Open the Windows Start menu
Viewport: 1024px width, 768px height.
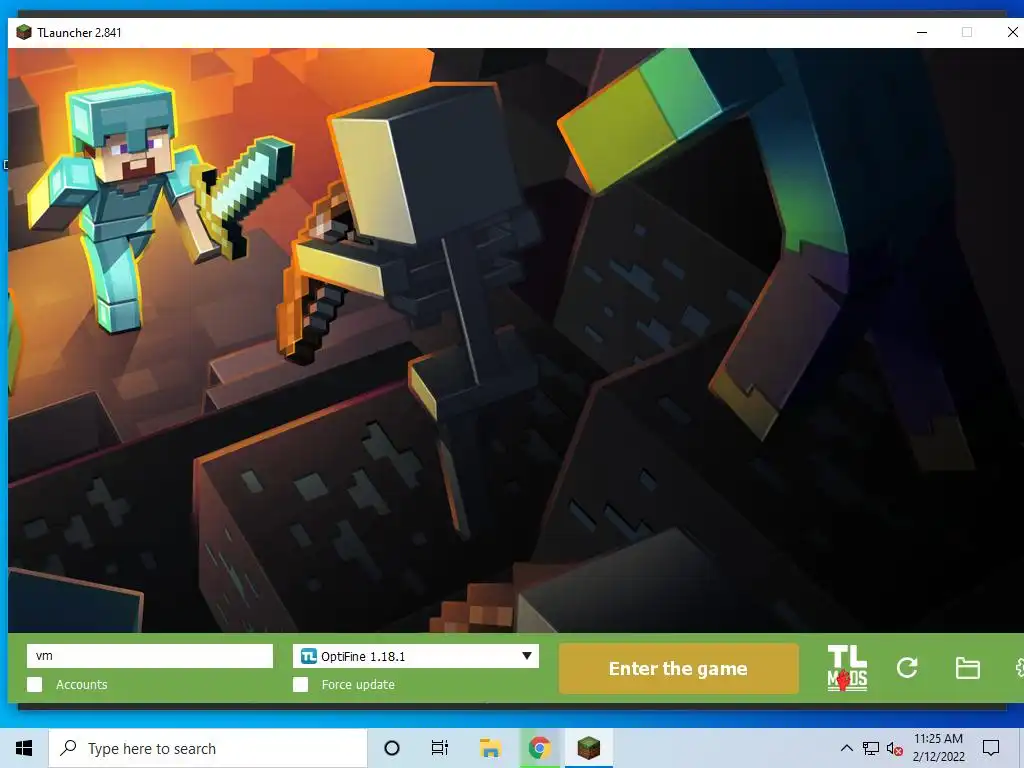click(x=24, y=748)
